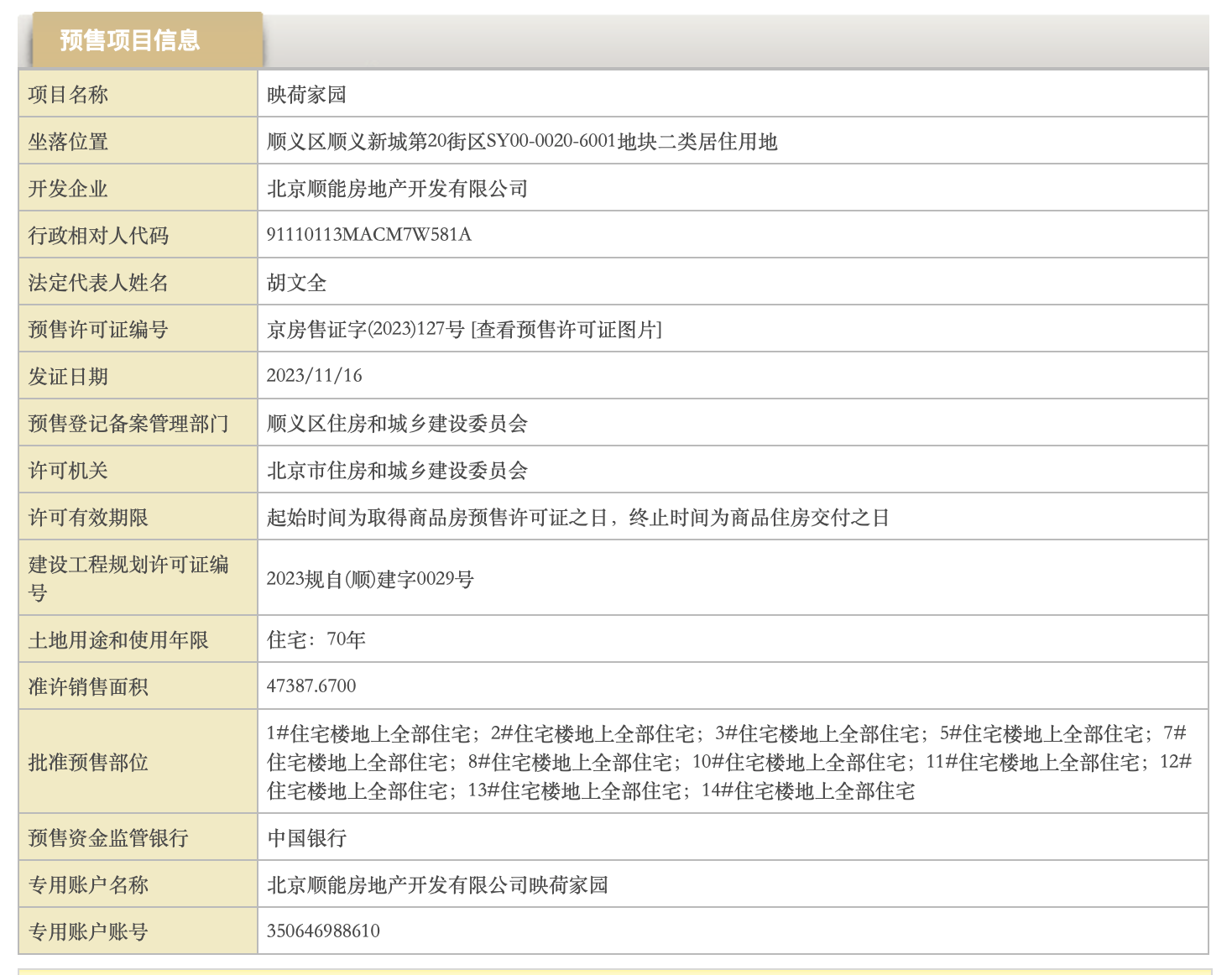Select representative name 胡文全
Viewport: 1232px width, 975px height.
coord(296,283)
